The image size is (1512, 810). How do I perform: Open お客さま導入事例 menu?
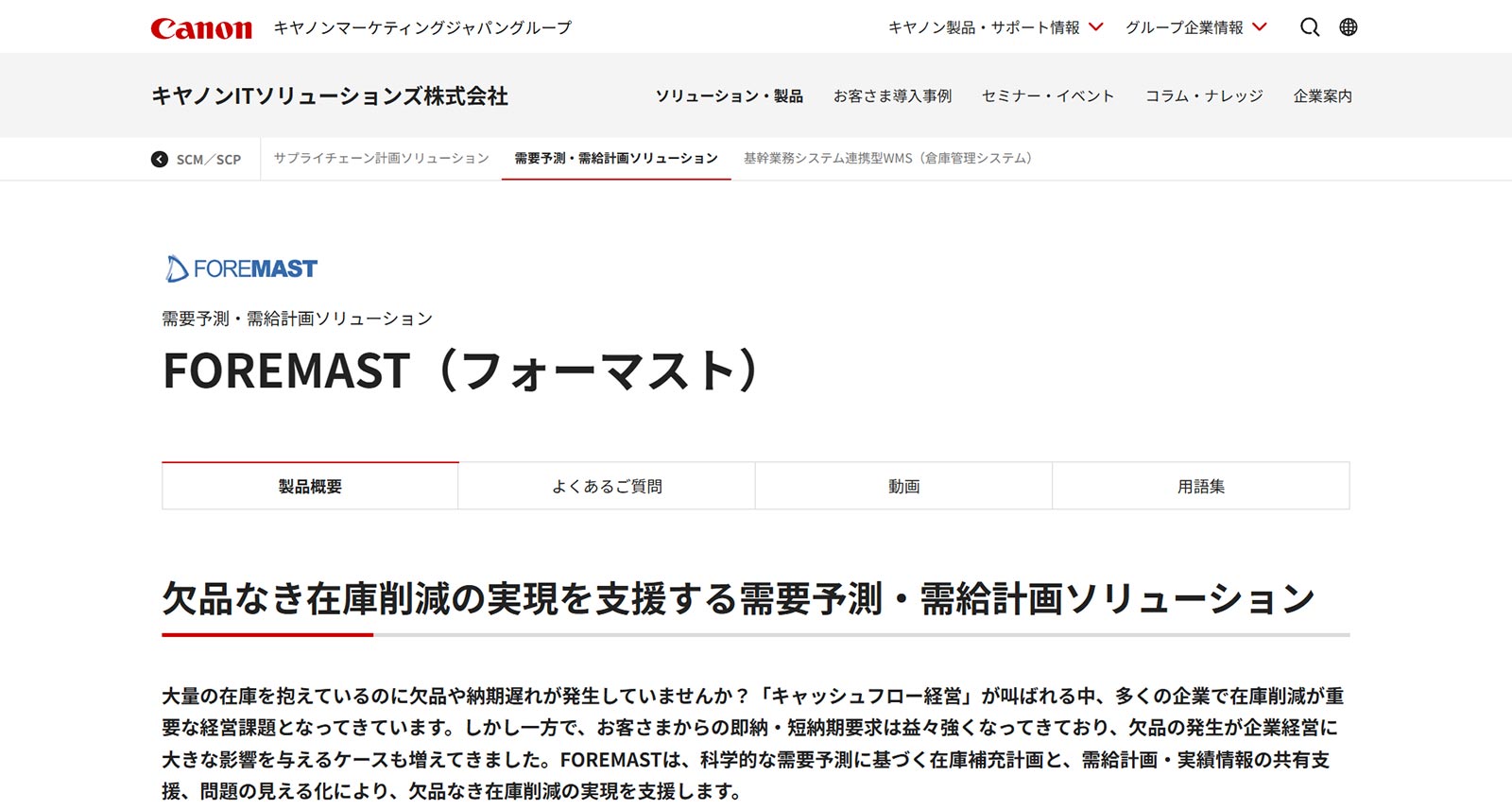(892, 95)
